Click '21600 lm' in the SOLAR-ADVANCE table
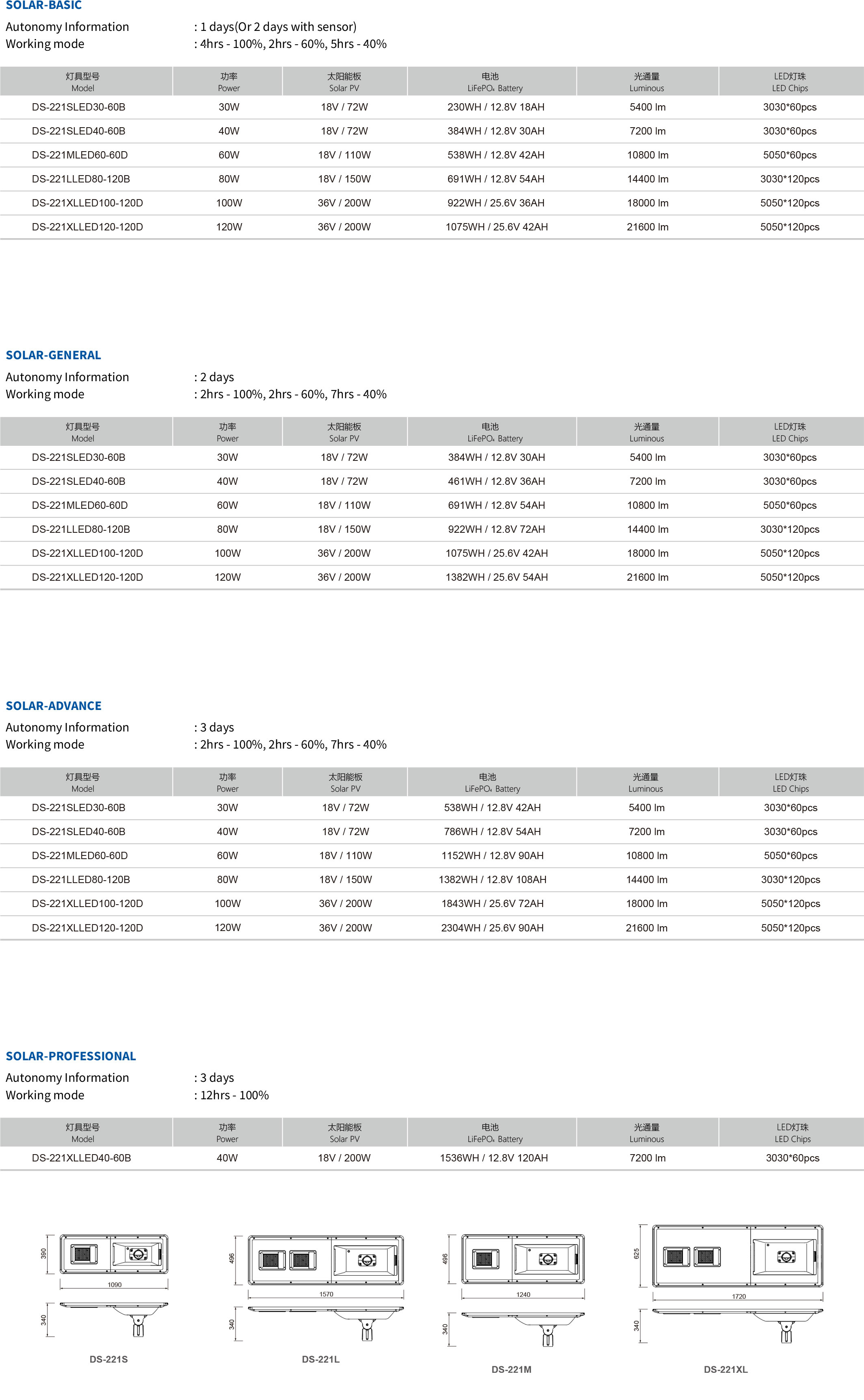 coord(646,928)
